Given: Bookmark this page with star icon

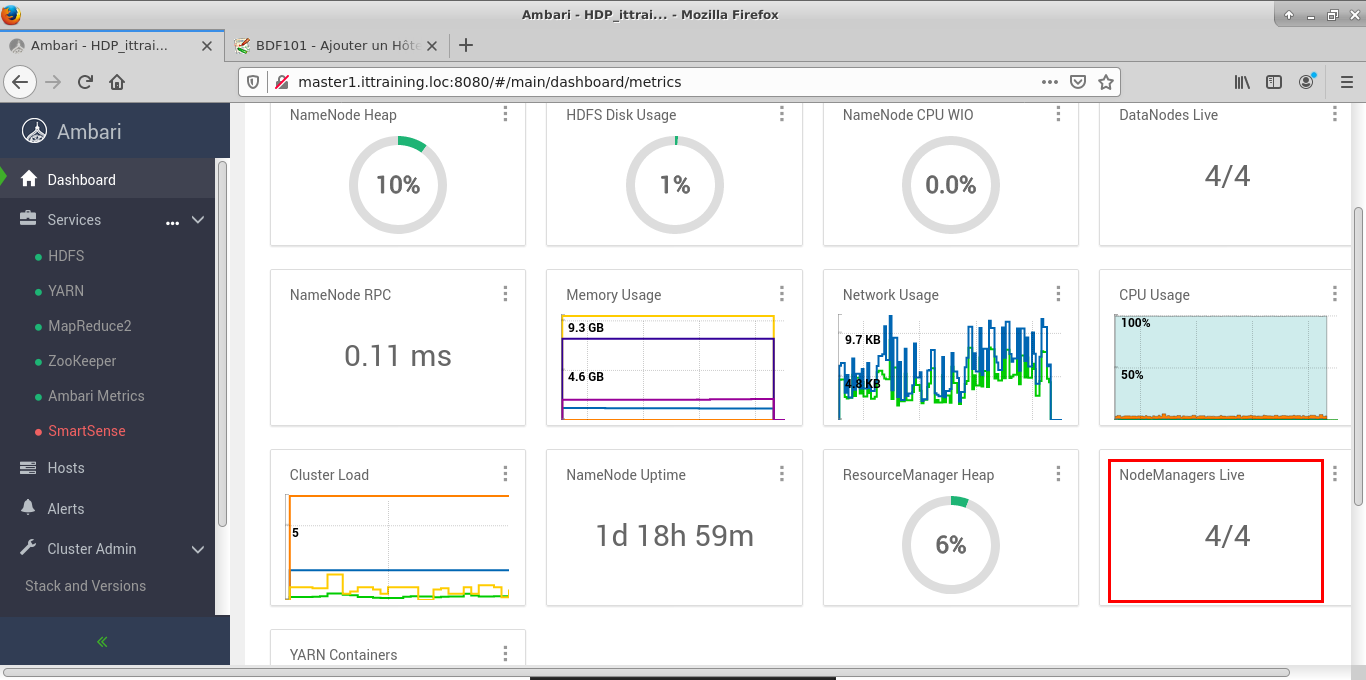Looking at the screenshot, I should coord(1105,82).
